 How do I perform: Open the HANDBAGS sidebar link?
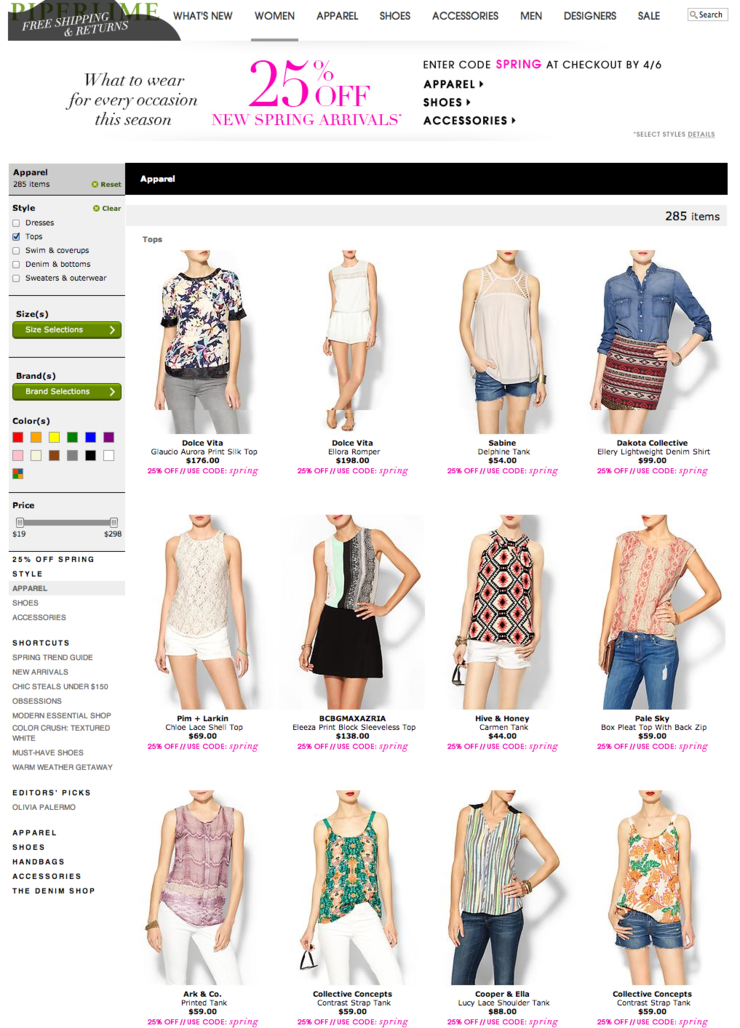(x=38, y=862)
